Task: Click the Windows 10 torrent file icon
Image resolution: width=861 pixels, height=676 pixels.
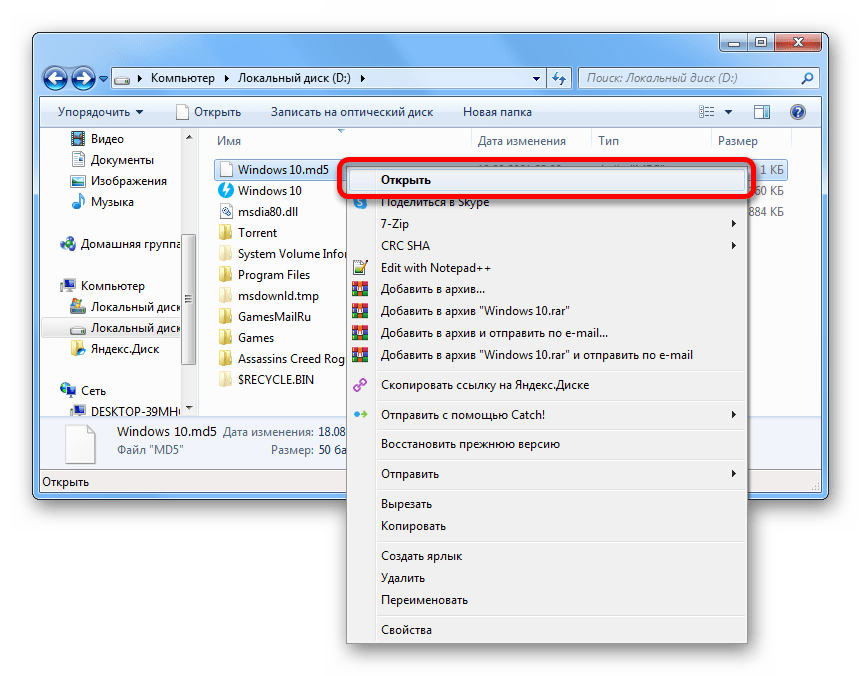Action: tap(226, 191)
